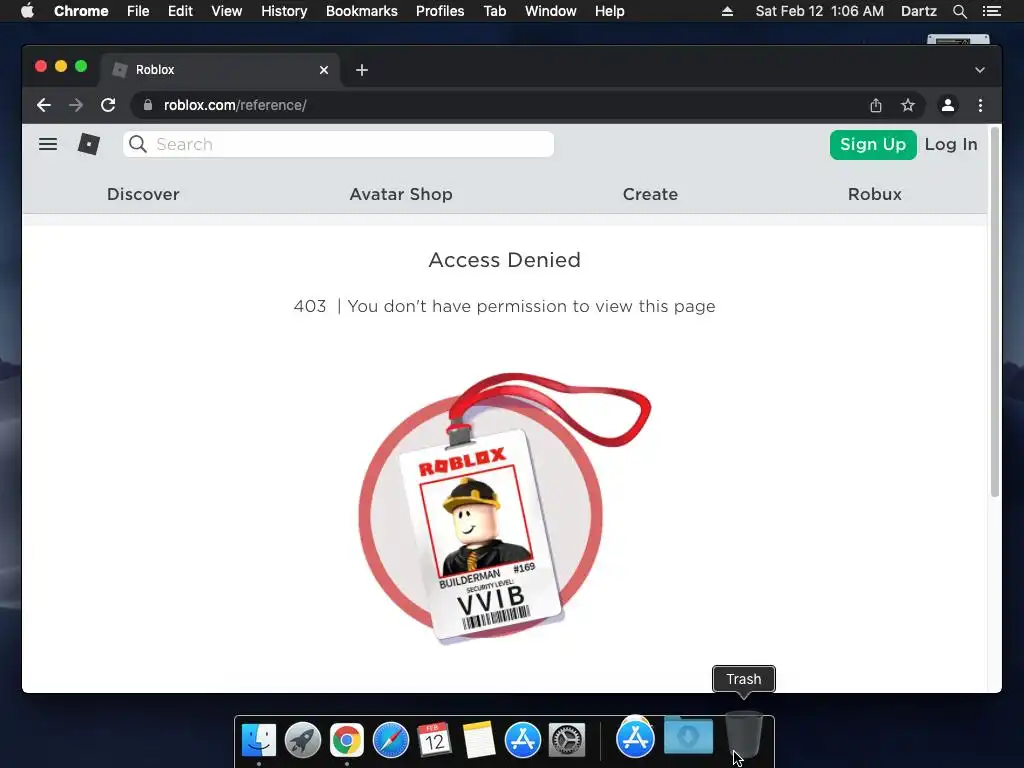Click the date and time in menu bar
This screenshot has width=1024, height=768.
(x=820, y=11)
